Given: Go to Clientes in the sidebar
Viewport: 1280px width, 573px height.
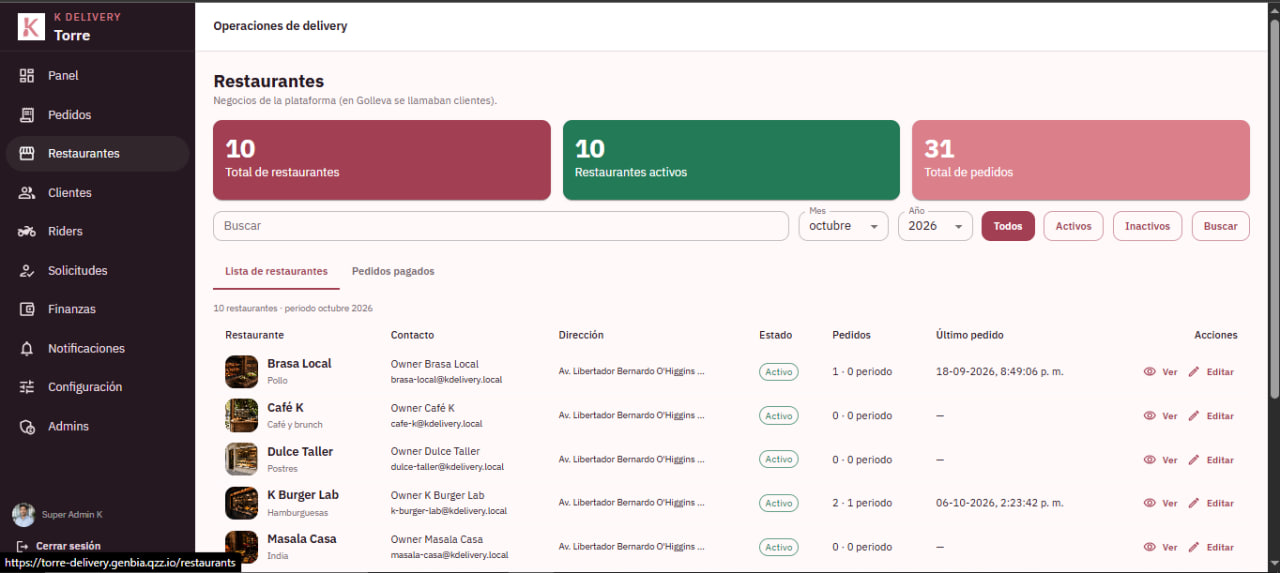Looking at the screenshot, I should [97, 193].
